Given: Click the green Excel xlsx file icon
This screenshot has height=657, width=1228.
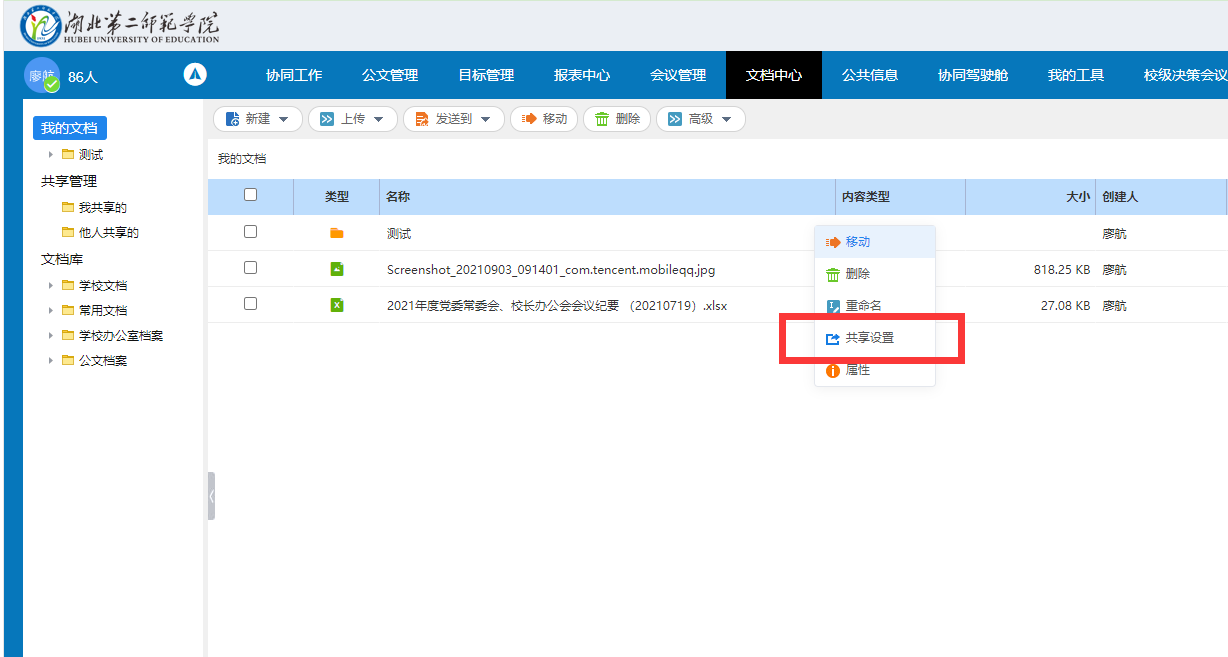Looking at the screenshot, I should (x=337, y=305).
